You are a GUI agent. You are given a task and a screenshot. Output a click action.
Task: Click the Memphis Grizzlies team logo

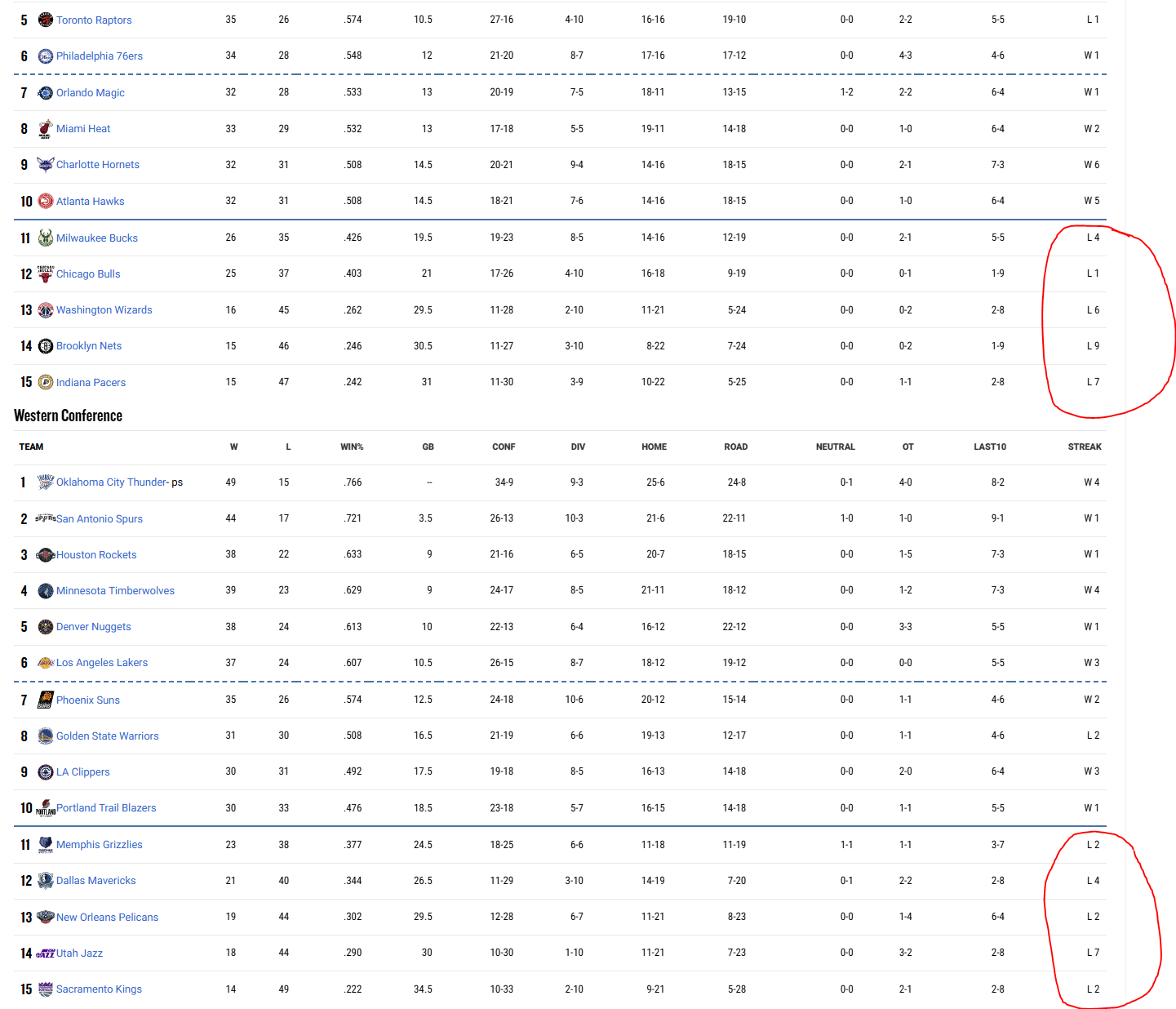46,844
